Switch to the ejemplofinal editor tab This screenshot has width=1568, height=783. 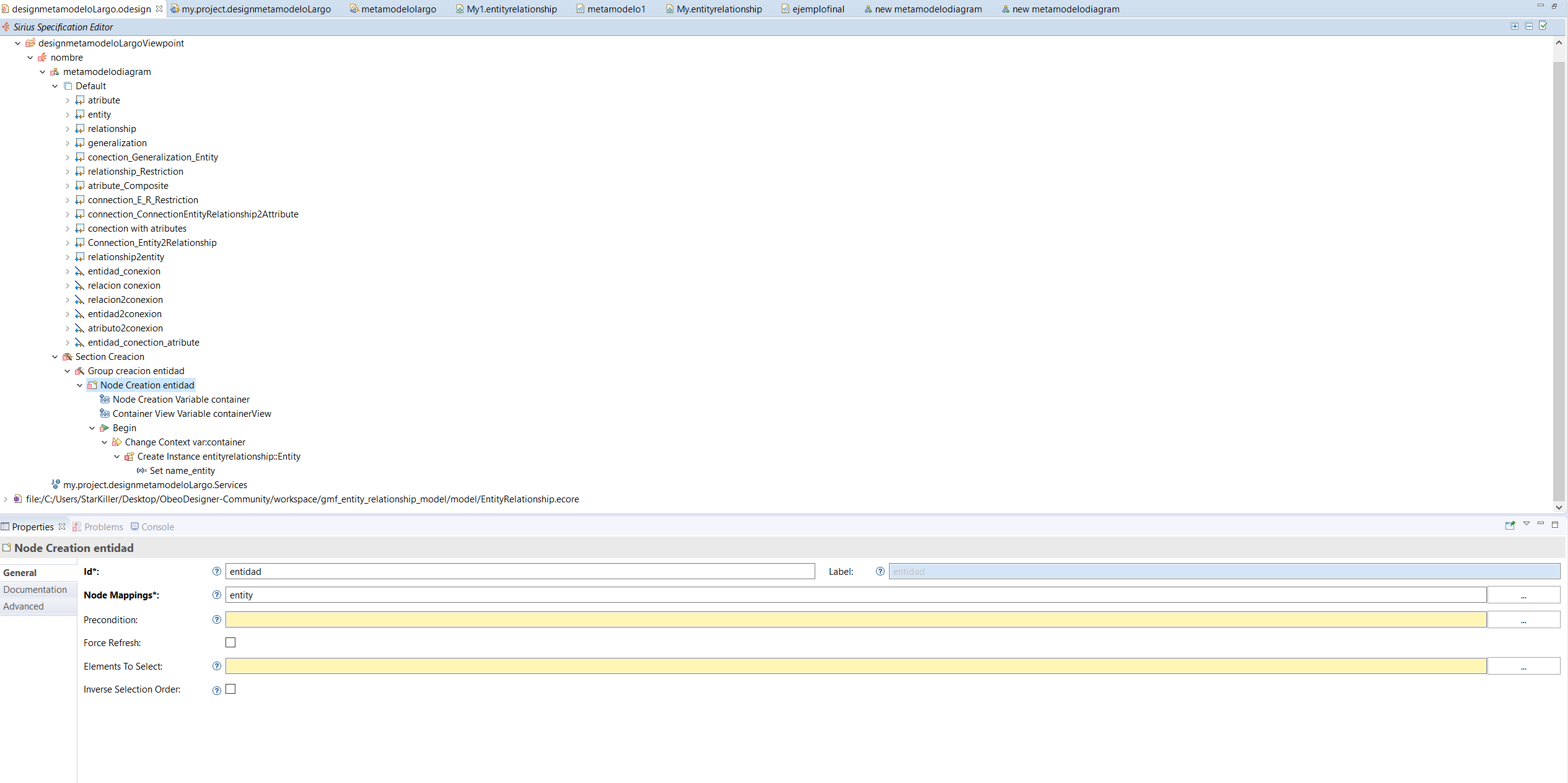(817, 9)
